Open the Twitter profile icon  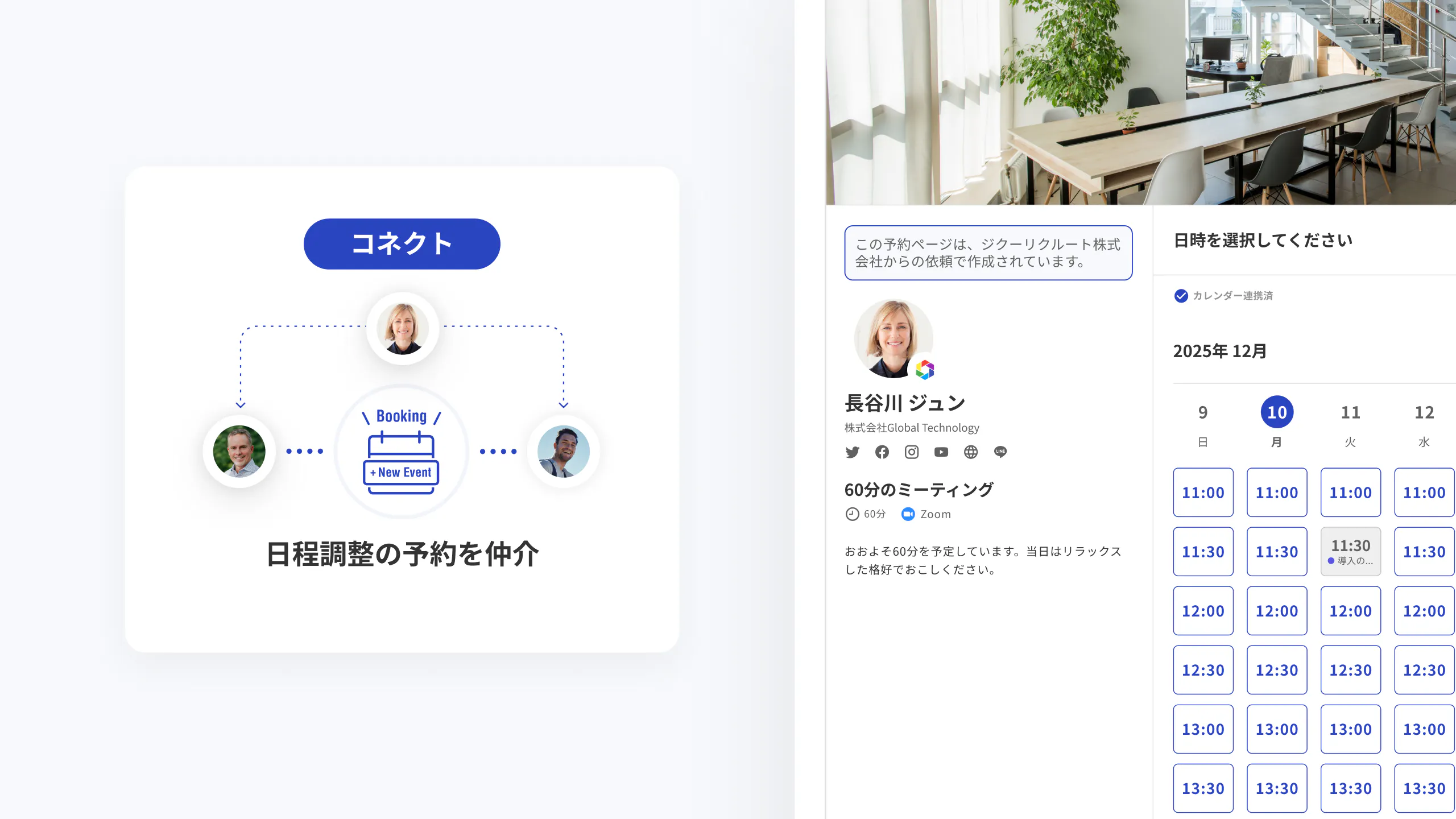853,452
